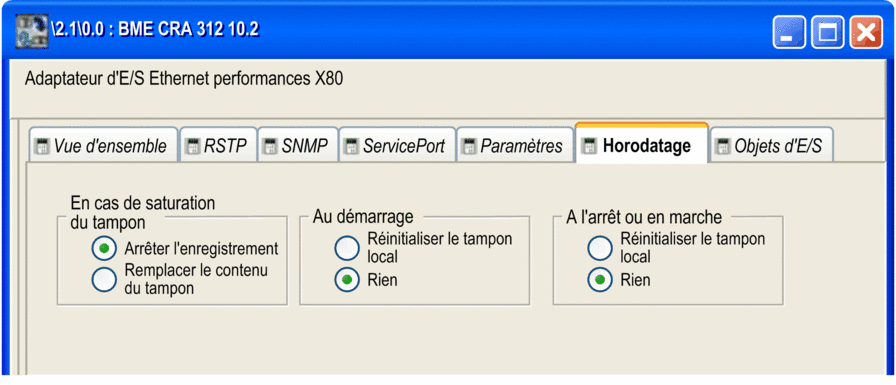Choose Réinitialiser le tampon local under Au démarrage
Viewport: 896px width, 385px height.
tap(347, 248)
